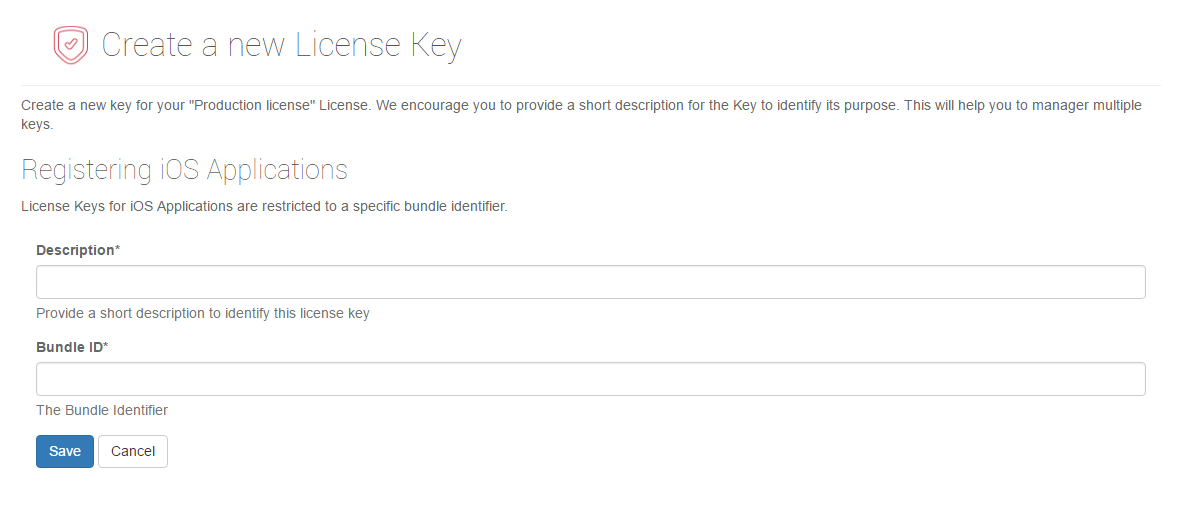
Task: Click the bold Description field label
Action: click(75, 250)
